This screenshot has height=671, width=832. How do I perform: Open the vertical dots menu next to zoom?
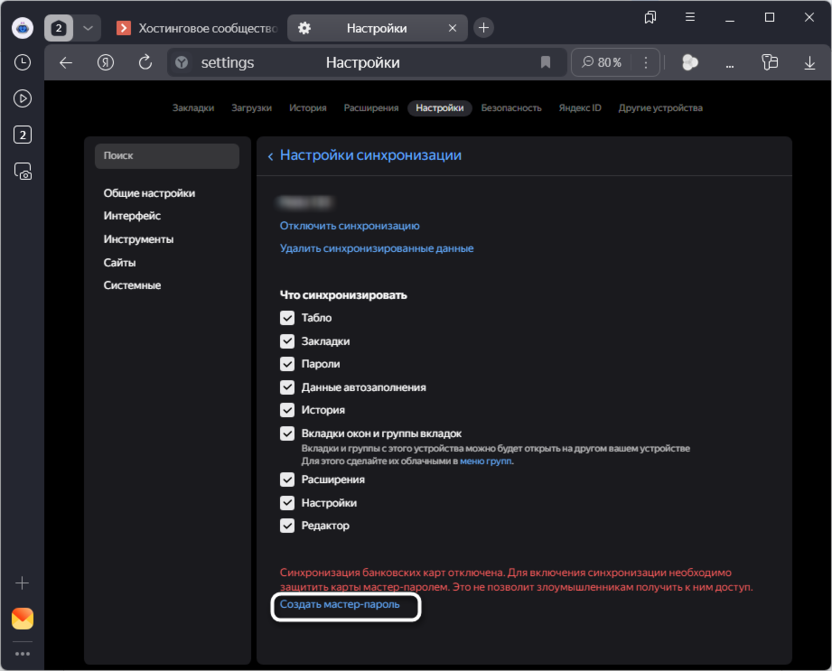[646, 63]
